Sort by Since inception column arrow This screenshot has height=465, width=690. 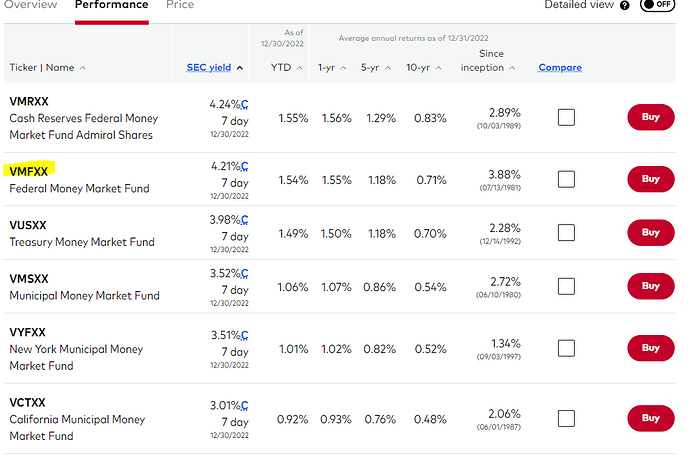point(513,68)
